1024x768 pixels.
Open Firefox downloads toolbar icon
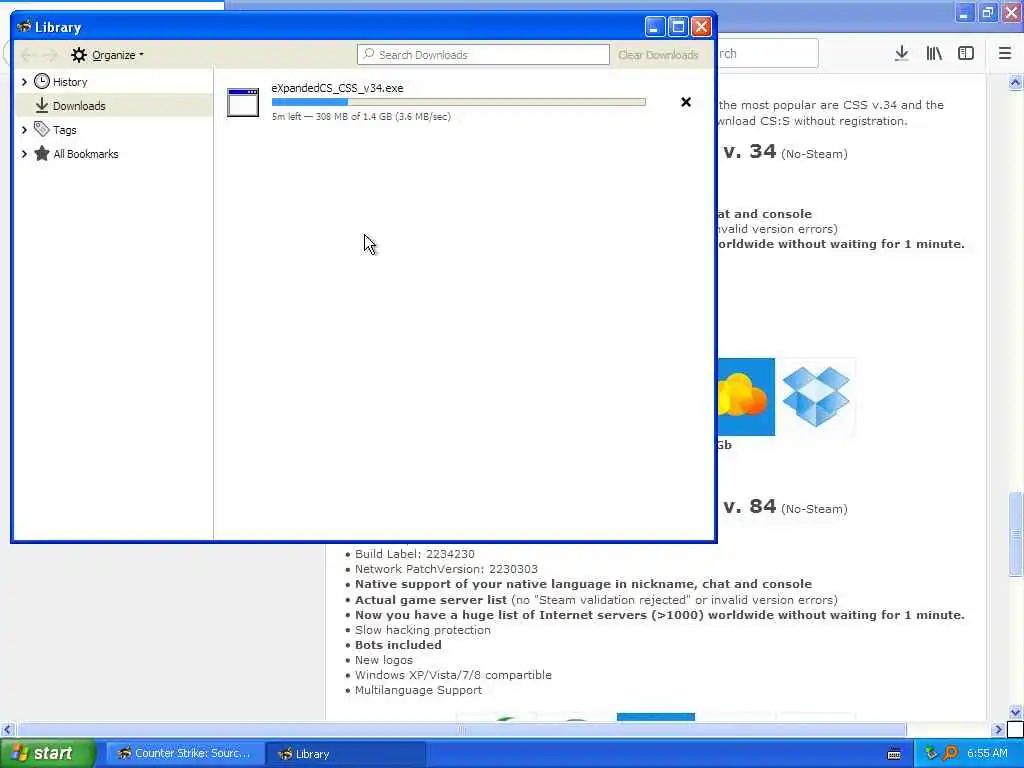[901, 54]
